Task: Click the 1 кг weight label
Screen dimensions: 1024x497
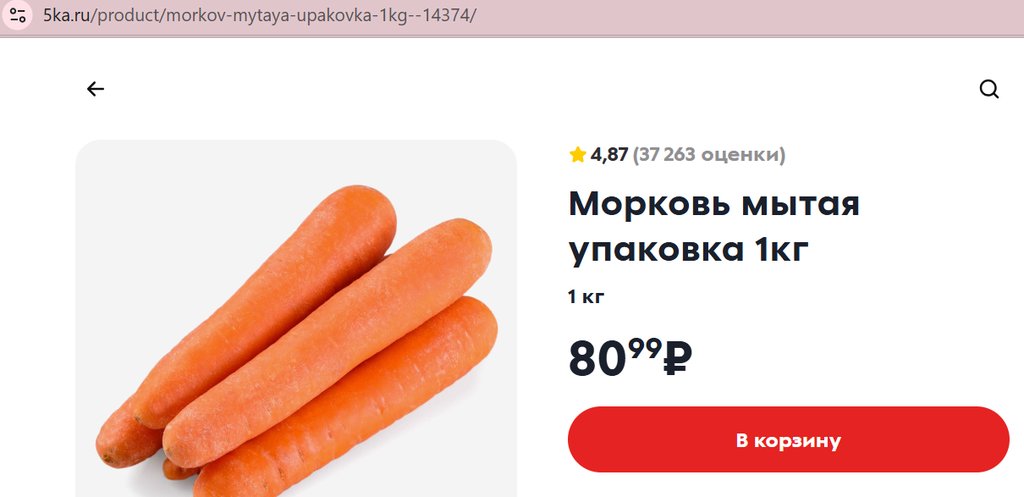Action: click(x=586, y=296)
